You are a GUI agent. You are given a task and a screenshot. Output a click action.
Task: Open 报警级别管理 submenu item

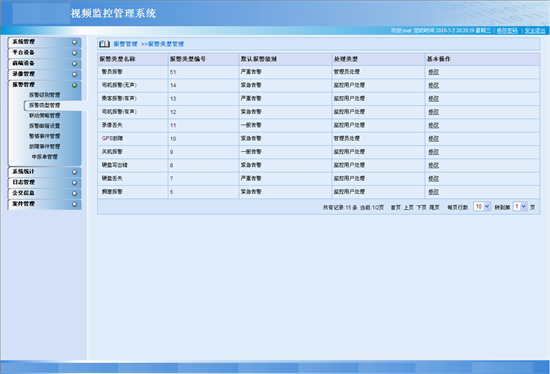point(45,95)
